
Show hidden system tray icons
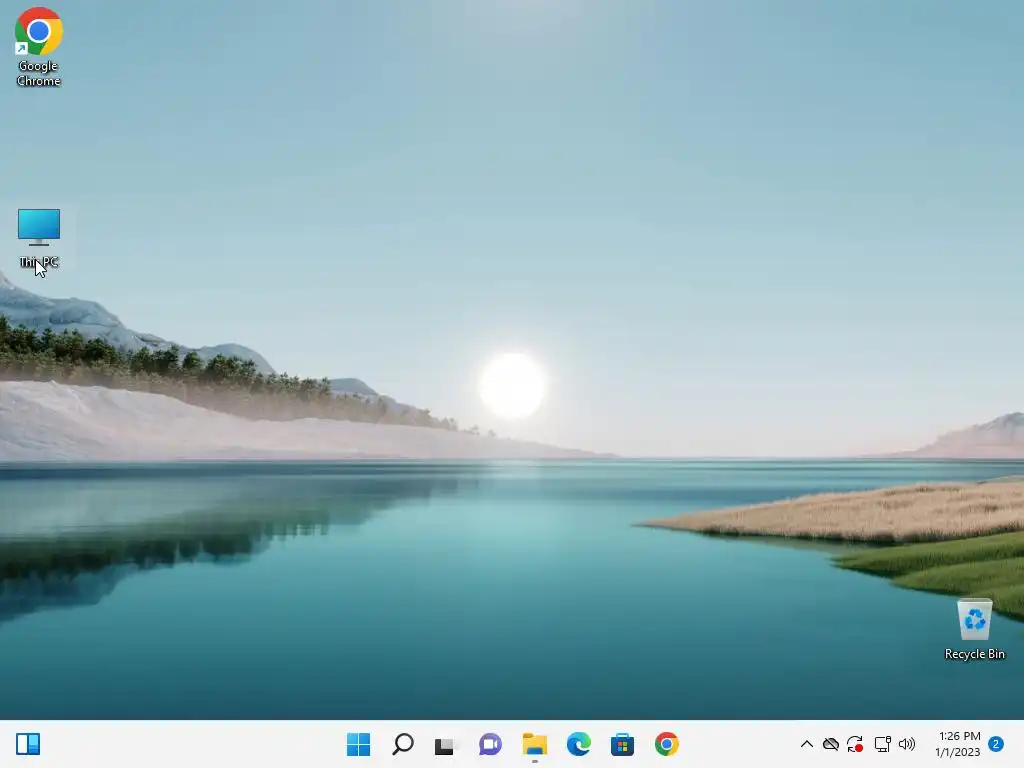click(x=807, y=744)
